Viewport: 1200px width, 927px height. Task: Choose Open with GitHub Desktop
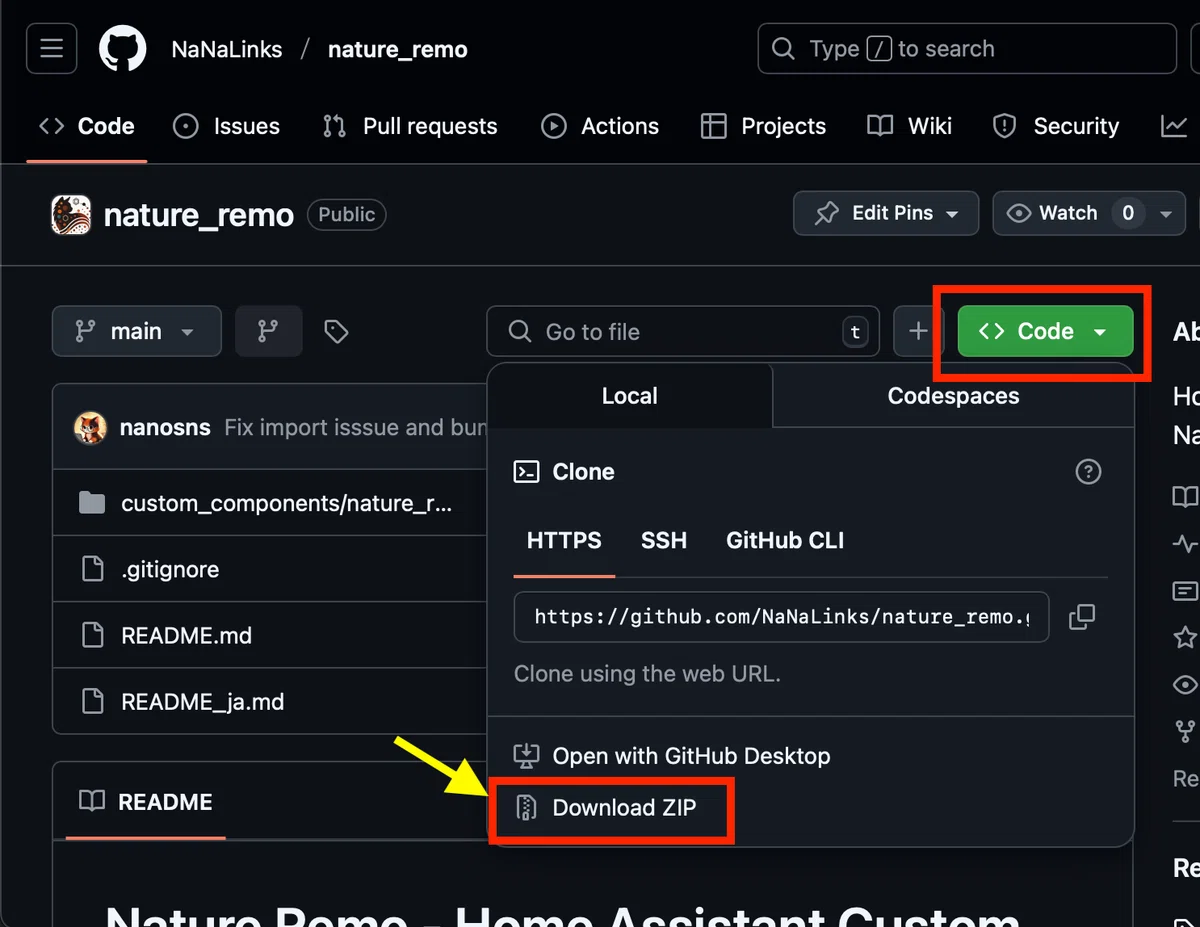click(x=672, y=756)
